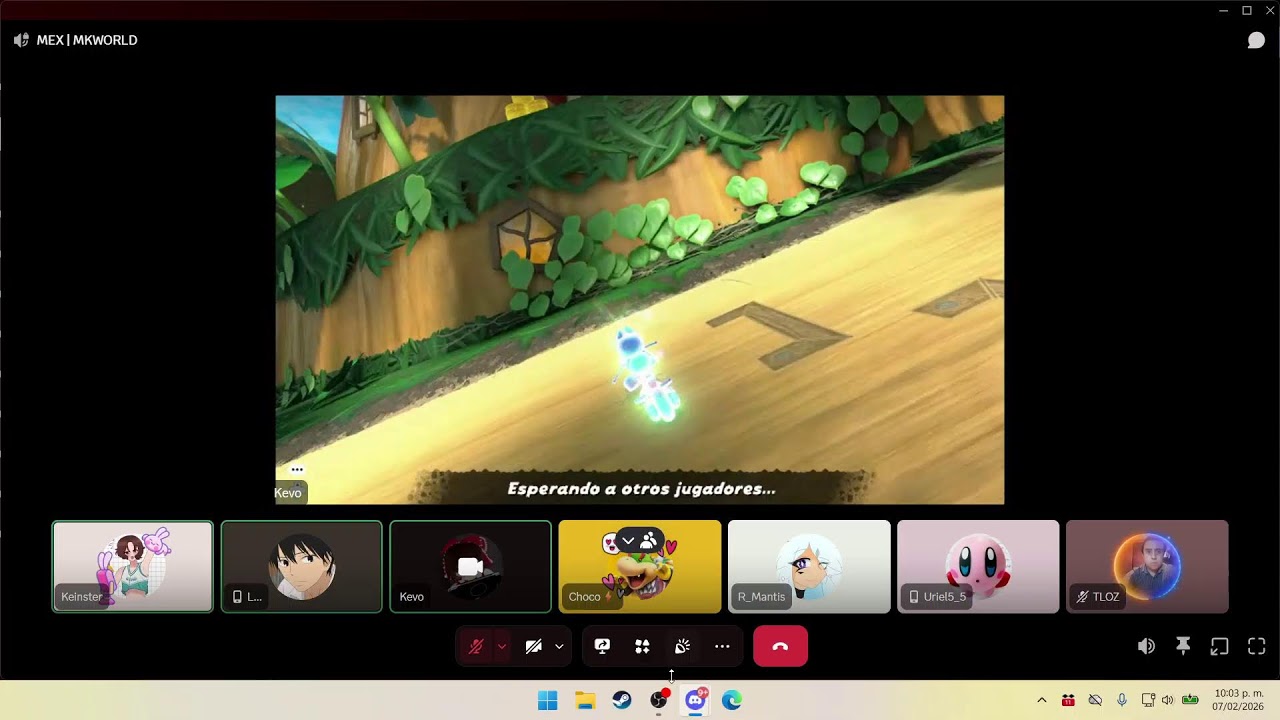This screenshot has width=1280, height=720.
Task: Open the Windows Start menu
Action: coord(548,700)
